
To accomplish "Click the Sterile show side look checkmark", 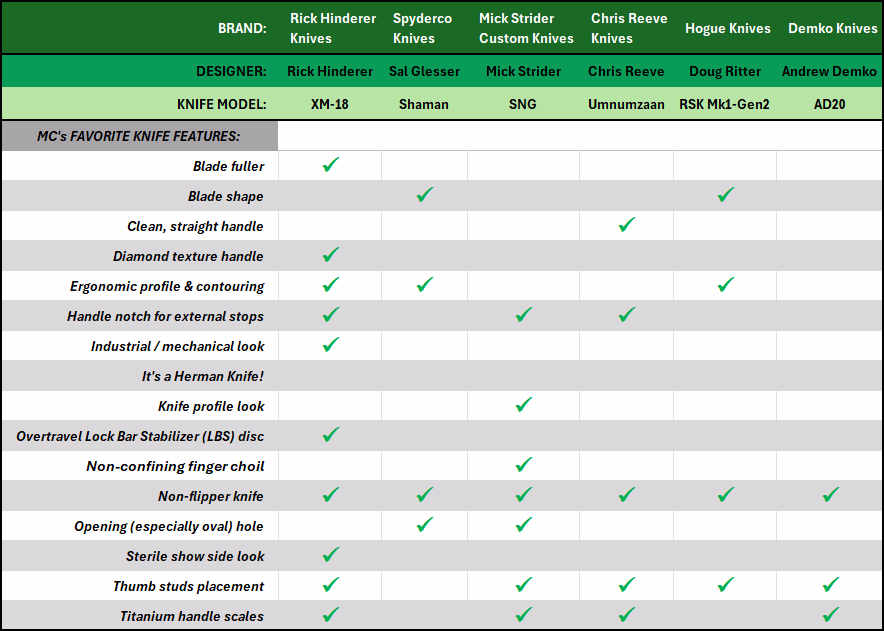I will (x=331, y=555).
